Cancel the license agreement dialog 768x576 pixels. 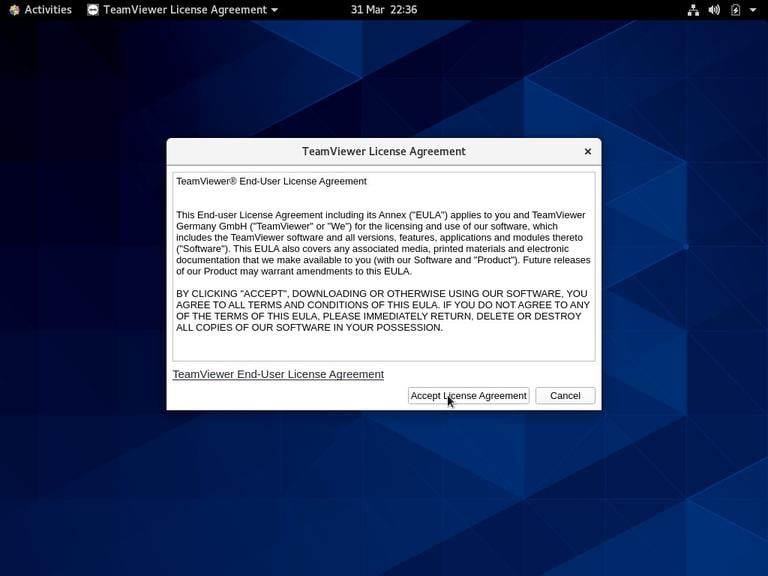click(565, 396)
